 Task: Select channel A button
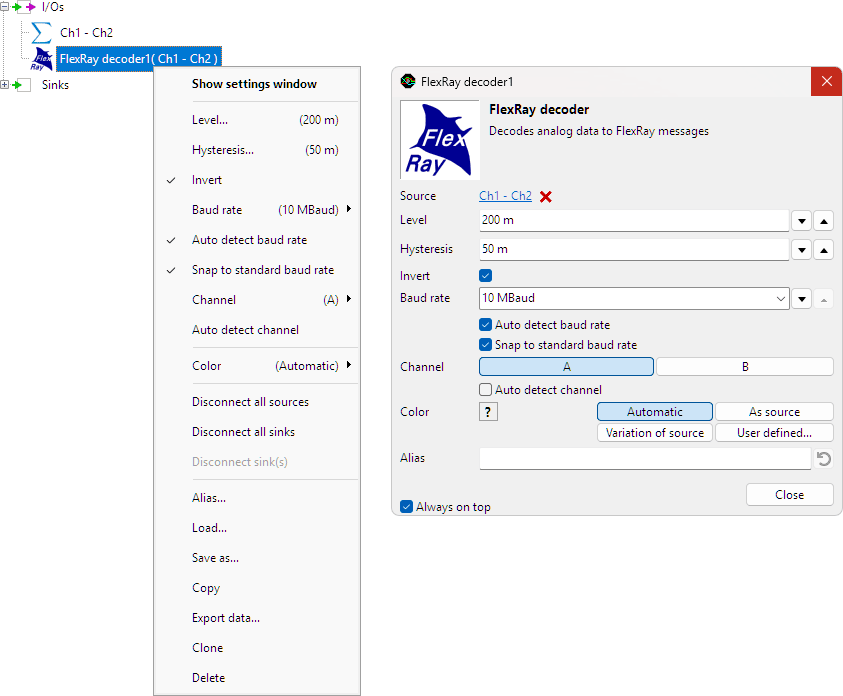pyautogui.click(x=566, y=367)
